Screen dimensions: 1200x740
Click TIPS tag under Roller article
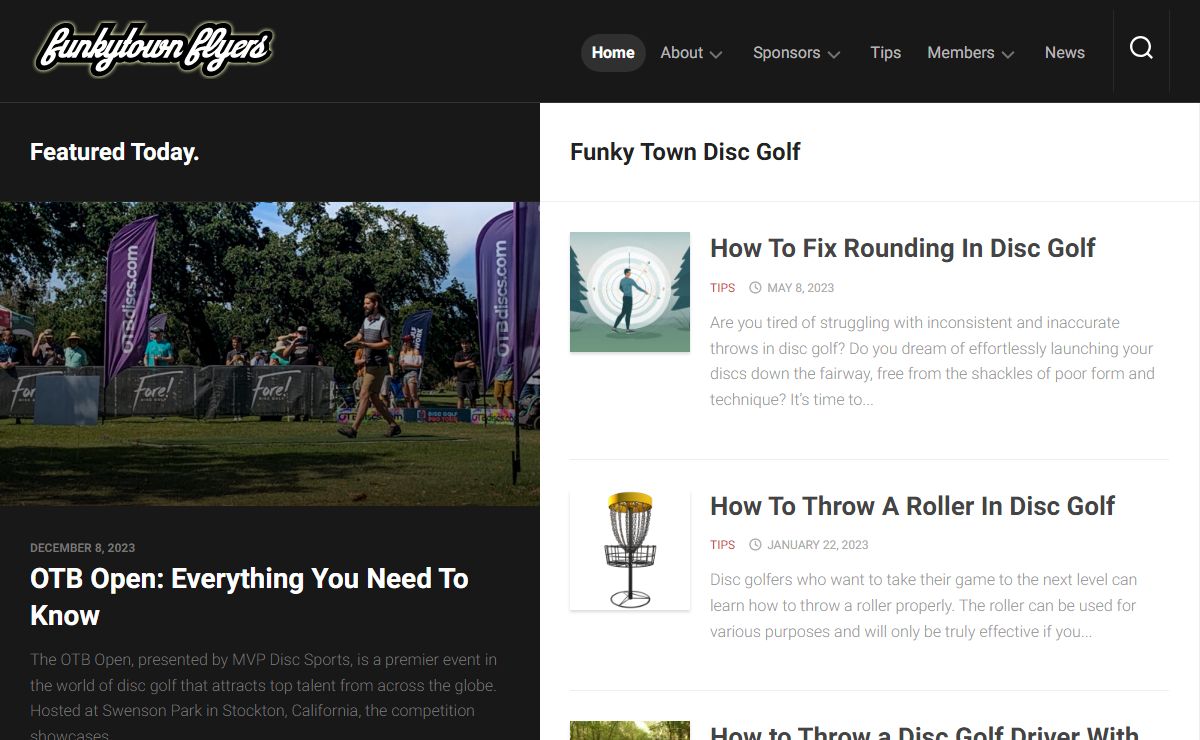click(x=722, y=545)
